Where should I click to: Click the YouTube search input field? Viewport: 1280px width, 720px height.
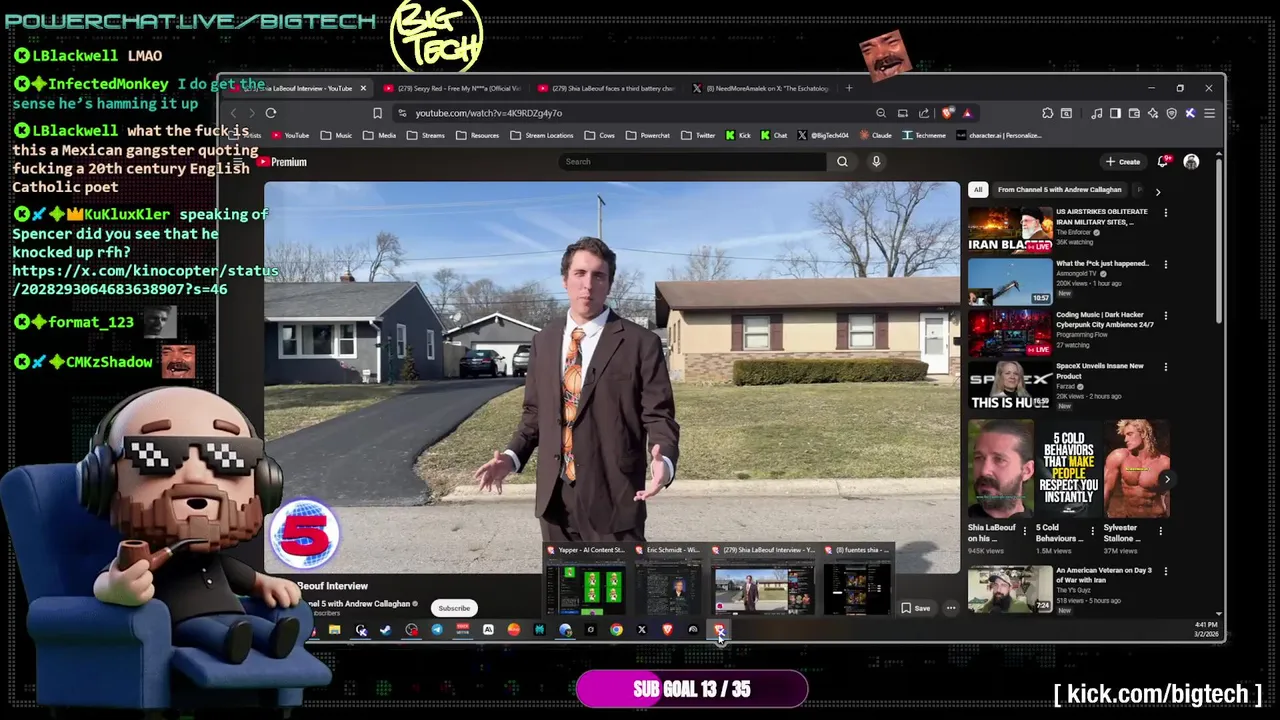click(692, 162)
